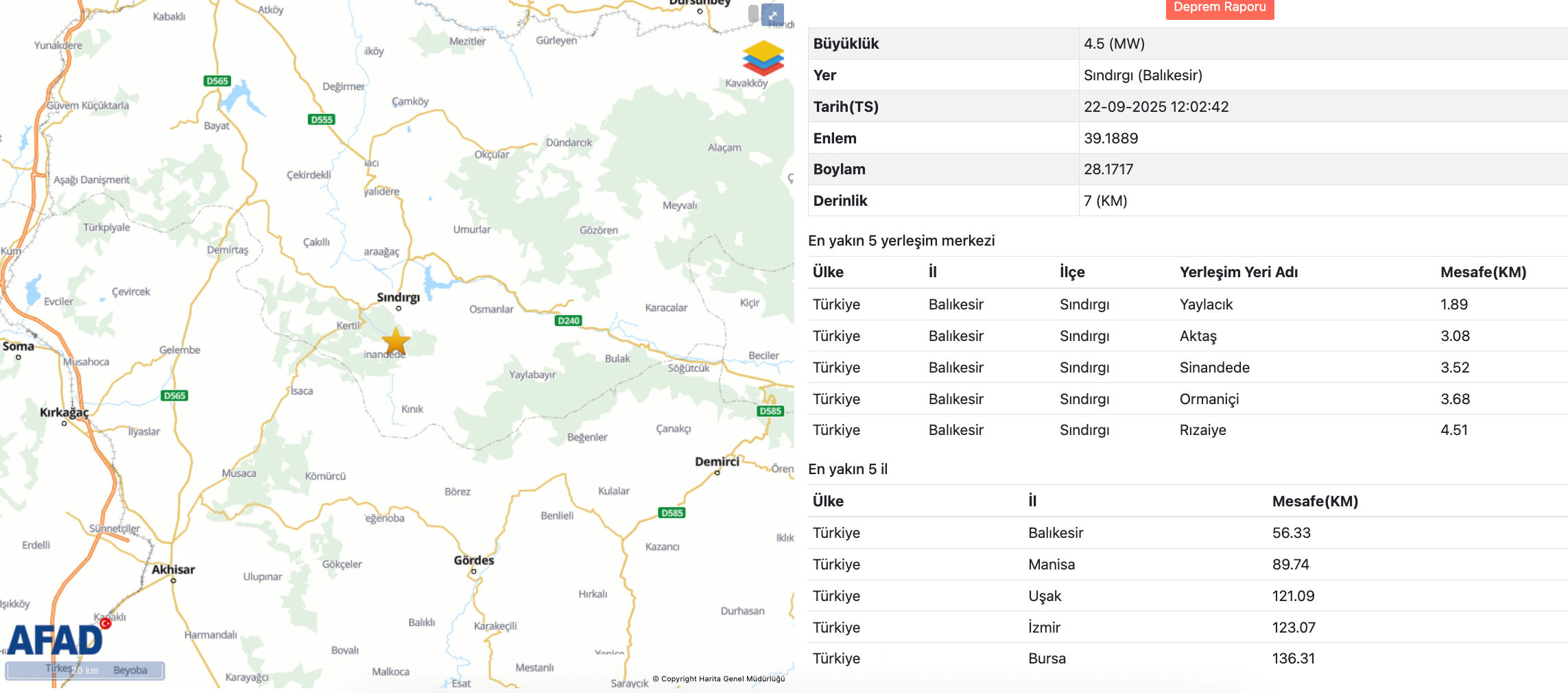Click the İlçe column header
This screenshot has width=1568, height=693.
[1072, 272]
